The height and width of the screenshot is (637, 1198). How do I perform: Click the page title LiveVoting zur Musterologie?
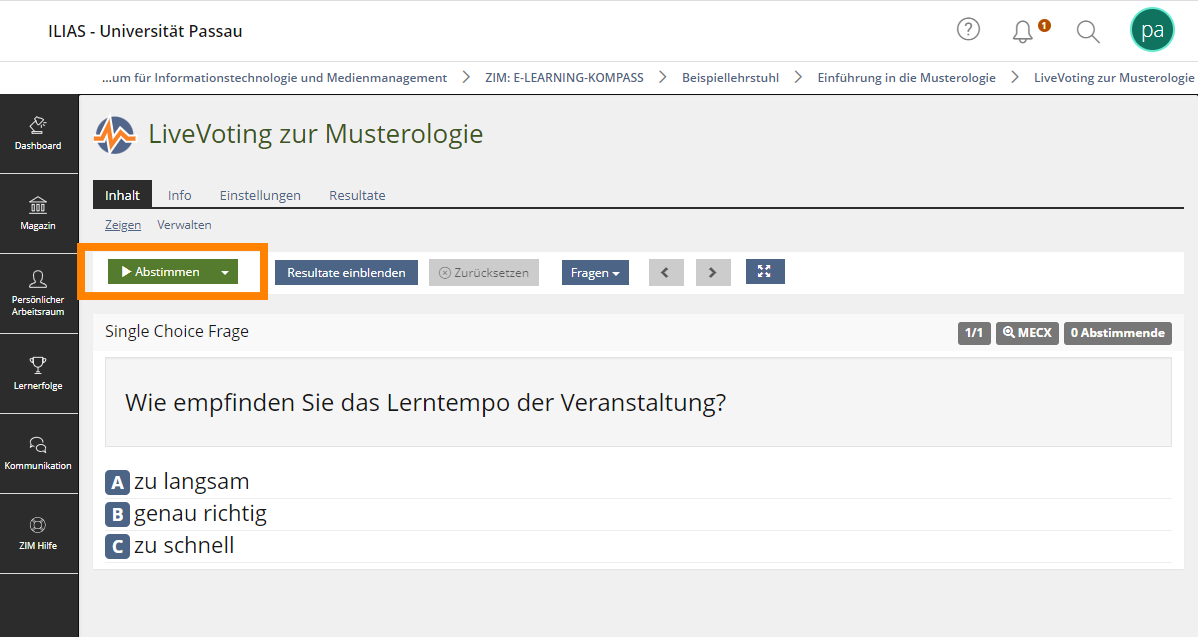(x=316, y=134)
